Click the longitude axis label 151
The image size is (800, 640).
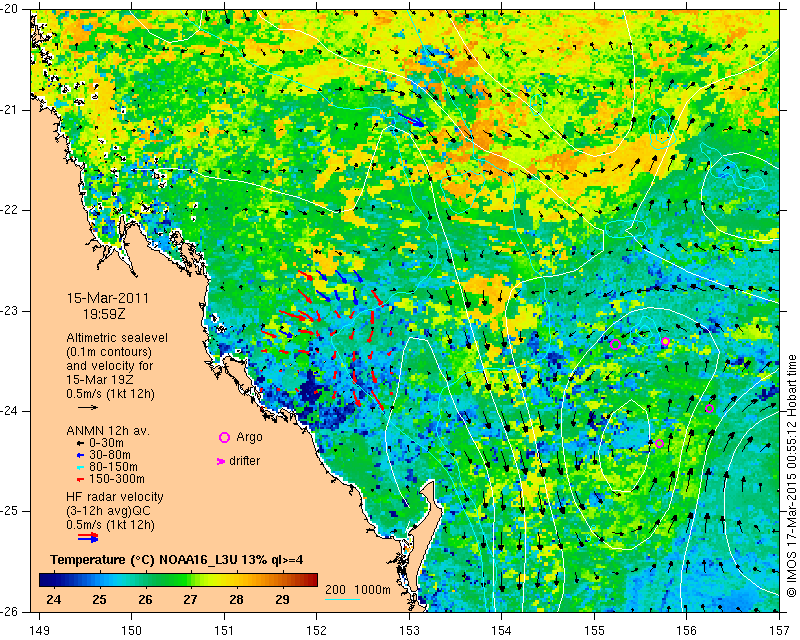click(224, 630)
